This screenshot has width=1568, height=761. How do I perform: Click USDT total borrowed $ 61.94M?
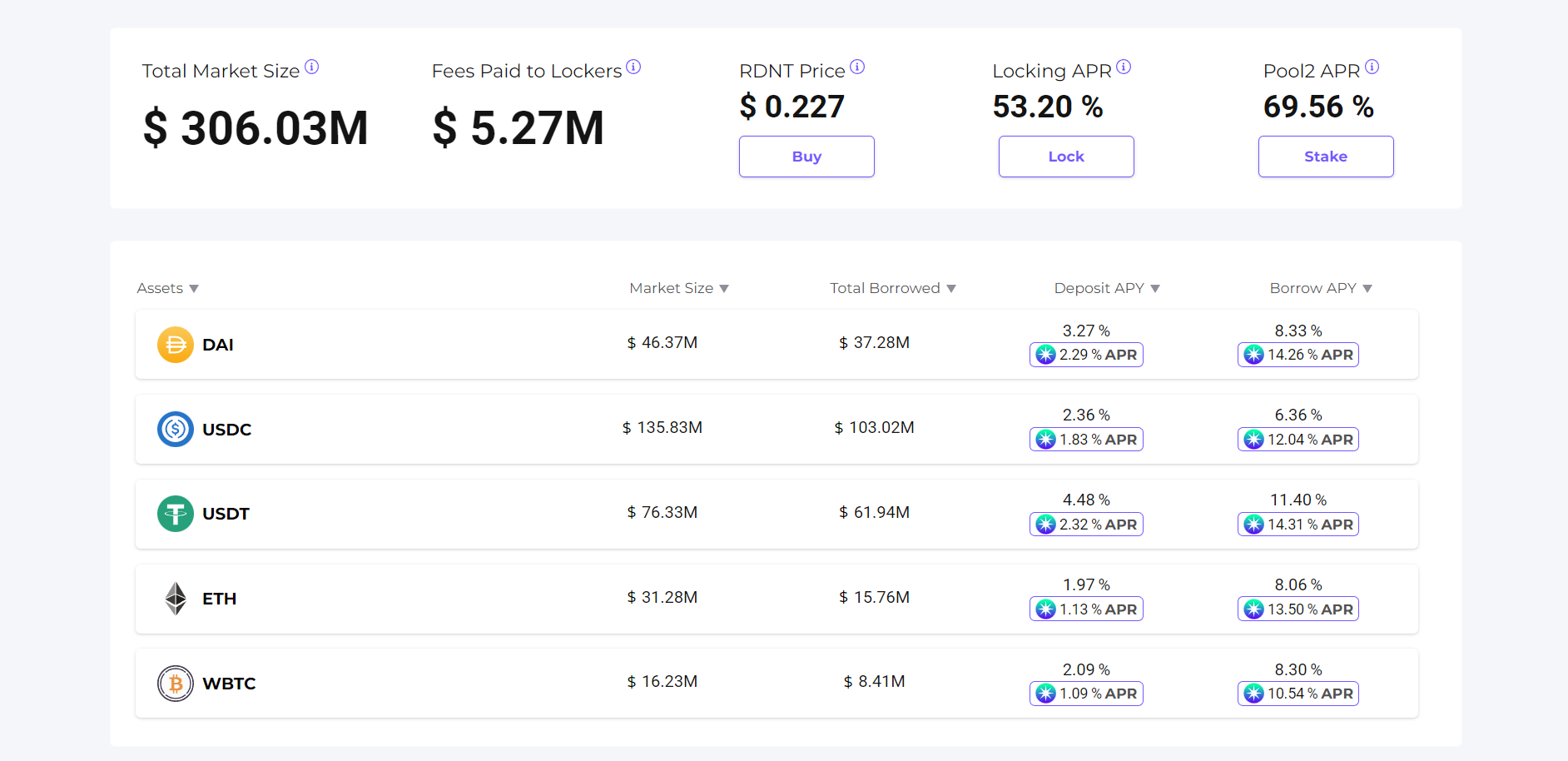tap(875, 513)
